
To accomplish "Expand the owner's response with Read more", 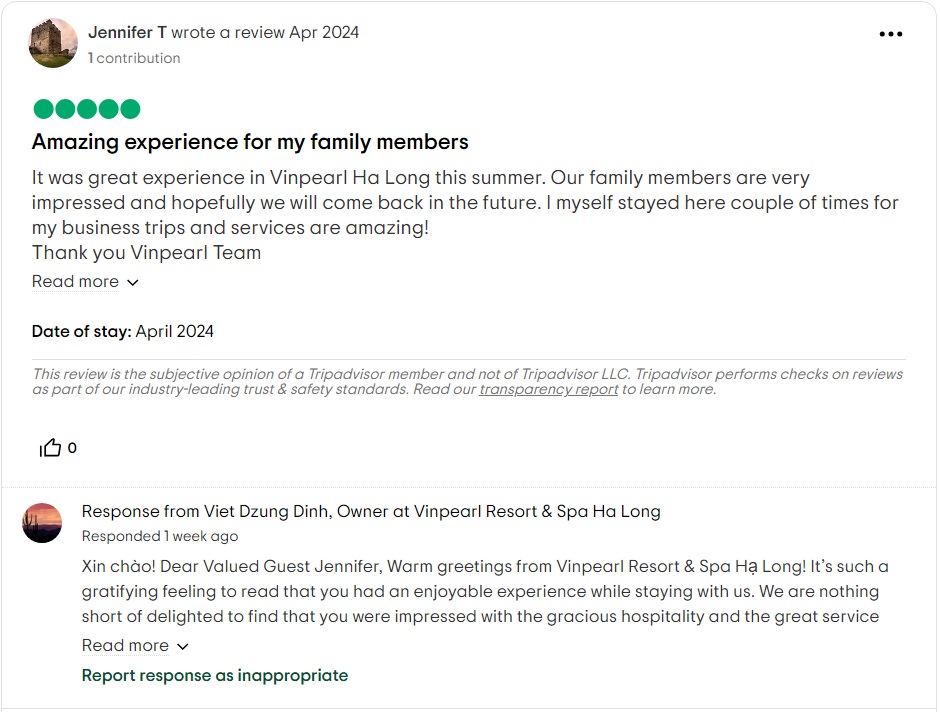I will [x=125, y=646].
